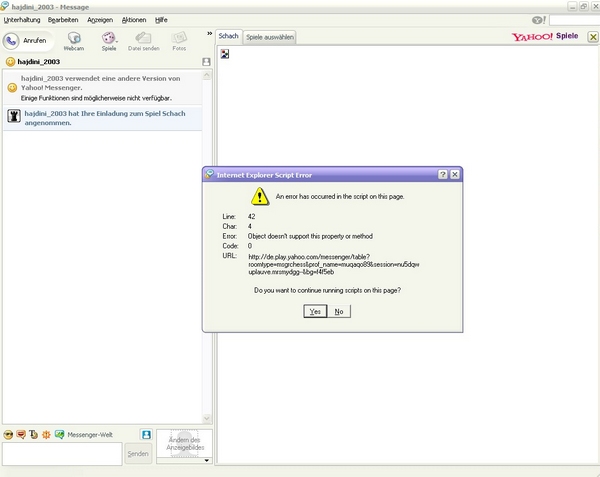Click the audibles lips icon
Image resolution: width=600 pixels, height=477 pixels.
click(x=21, y=435)
